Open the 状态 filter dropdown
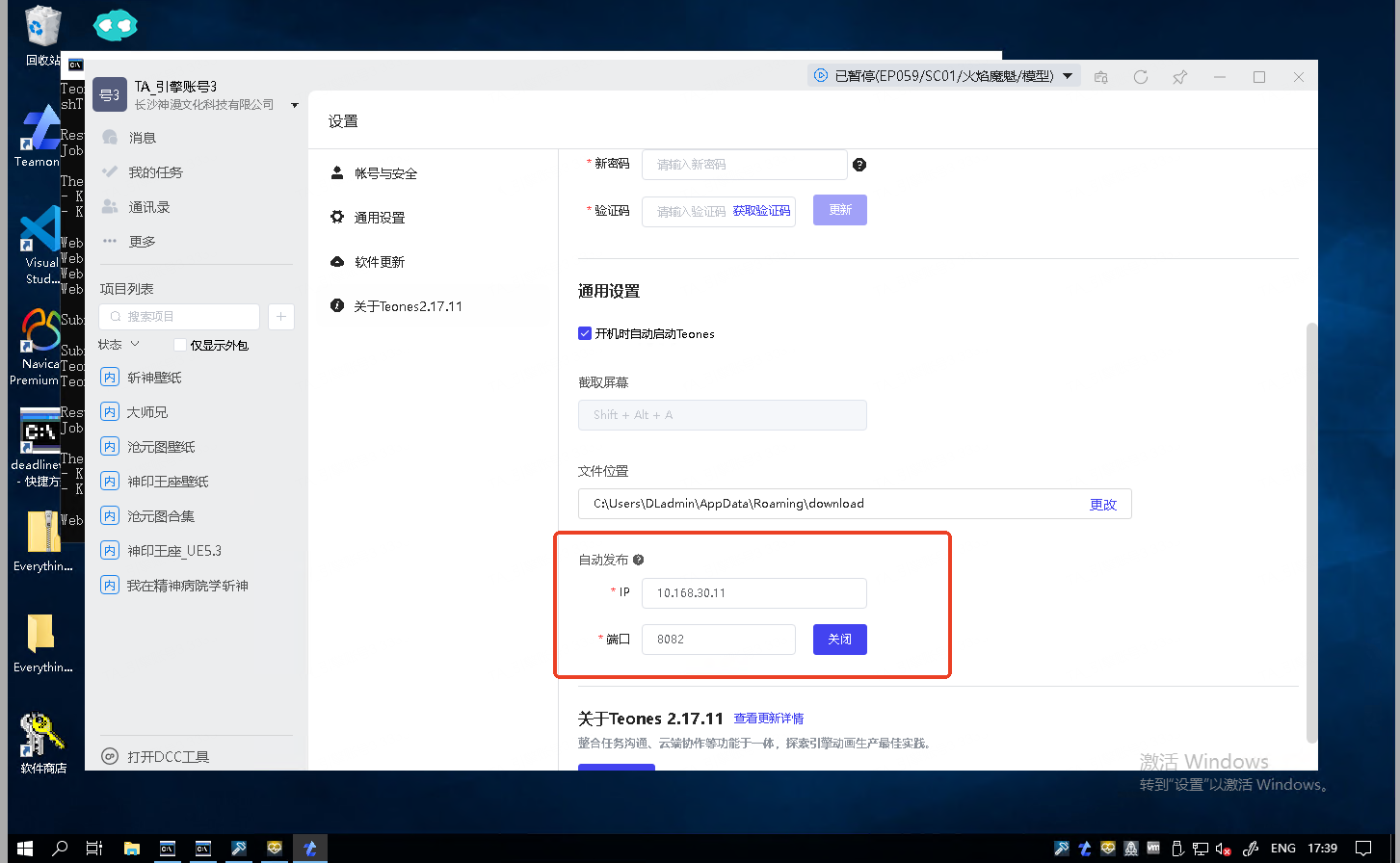This screenshot has height=863, width=1400. pyautogui.click(x=119, y=345)
